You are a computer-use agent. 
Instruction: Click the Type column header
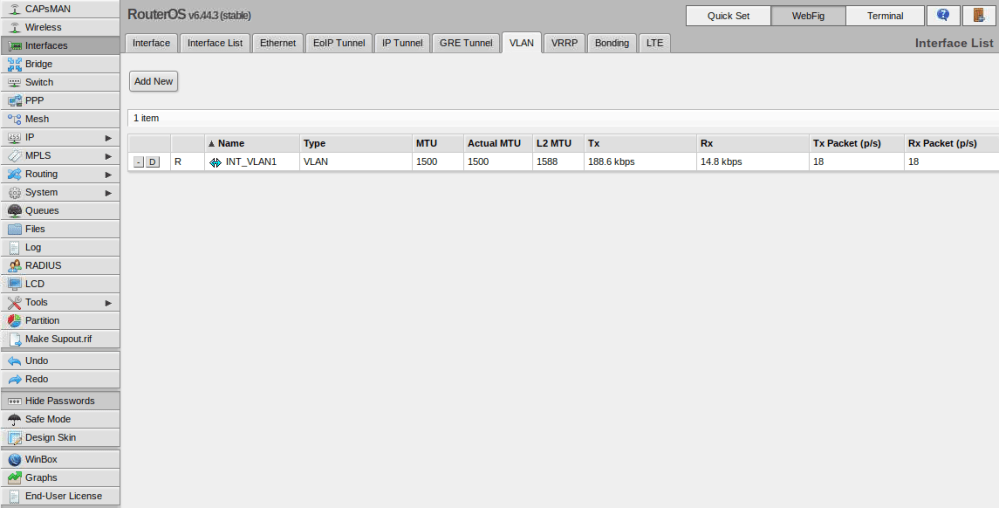[356, 143]
